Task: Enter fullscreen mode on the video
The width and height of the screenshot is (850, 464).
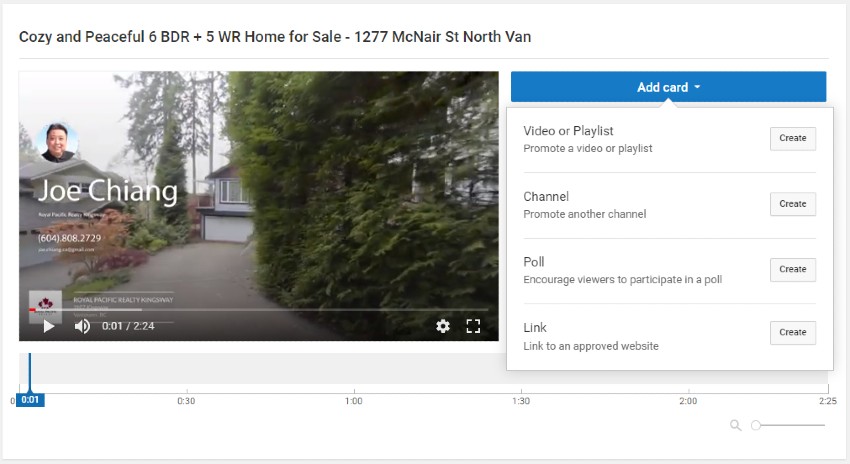Action: point(473,326)
